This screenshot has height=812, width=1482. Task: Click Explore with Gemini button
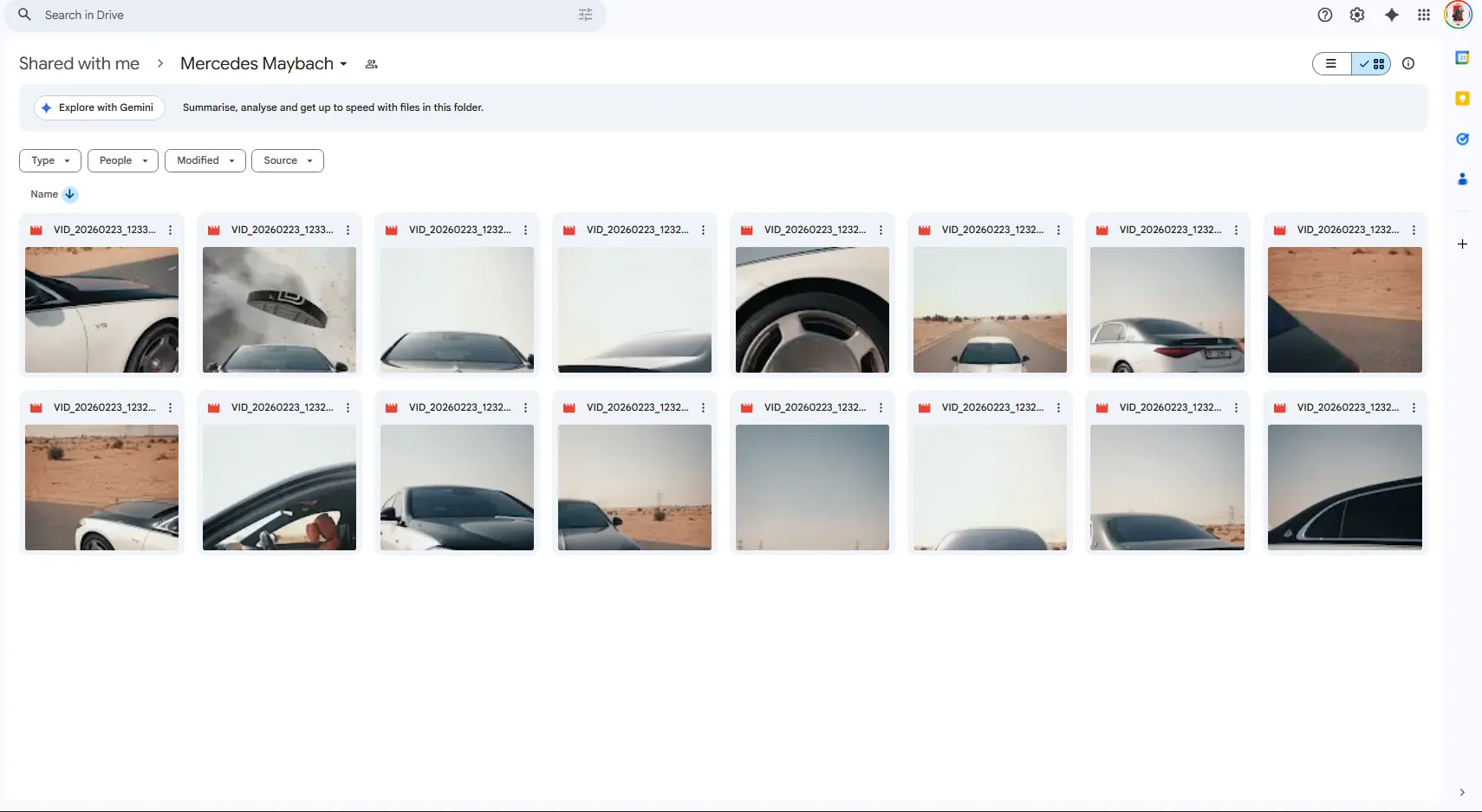click(x=99, y=107)
